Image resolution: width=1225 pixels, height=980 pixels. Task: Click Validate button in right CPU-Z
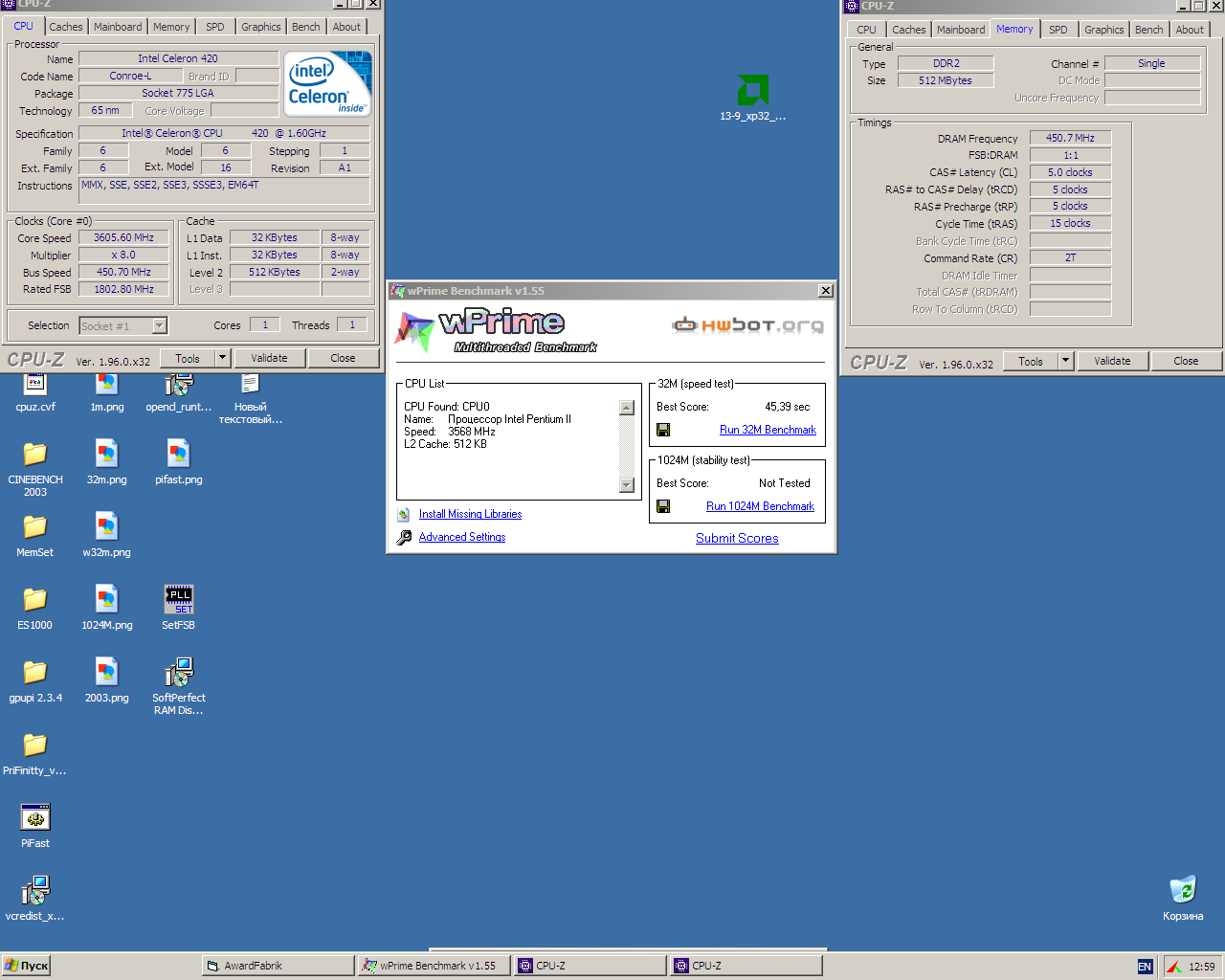coord(1112,361)
